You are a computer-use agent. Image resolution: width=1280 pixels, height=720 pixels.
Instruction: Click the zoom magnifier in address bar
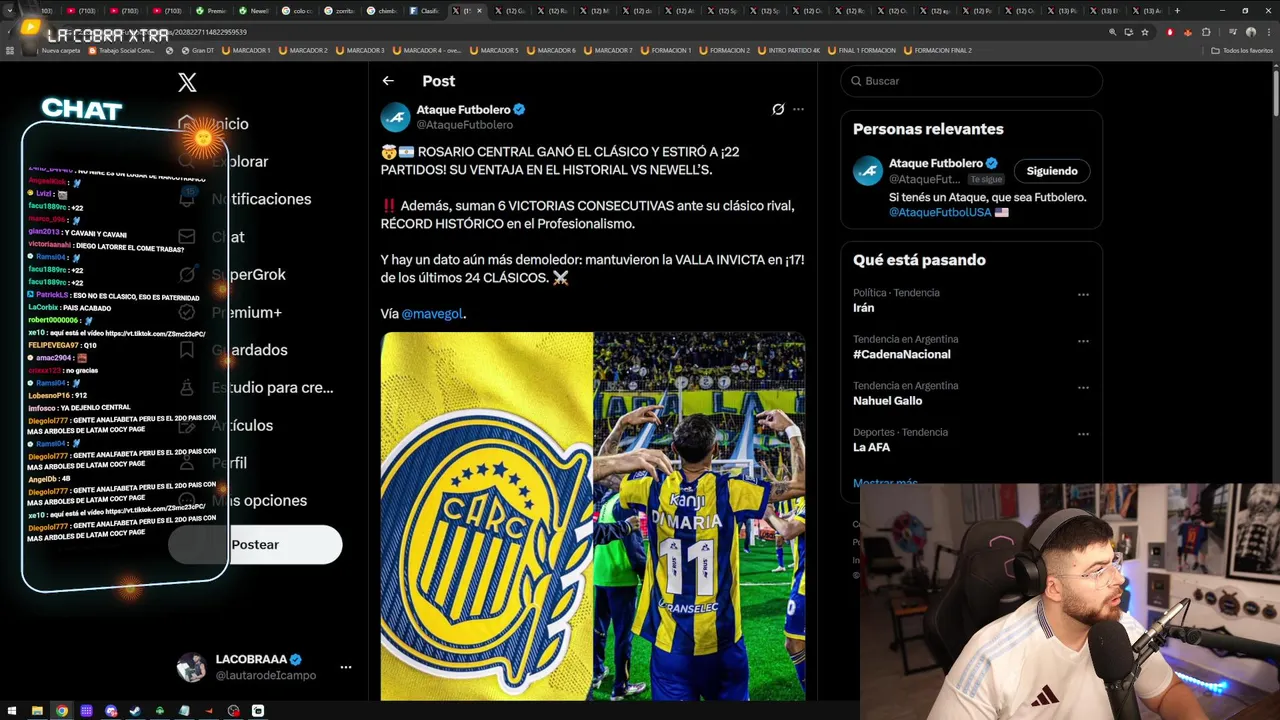(x=1113, y=32)
